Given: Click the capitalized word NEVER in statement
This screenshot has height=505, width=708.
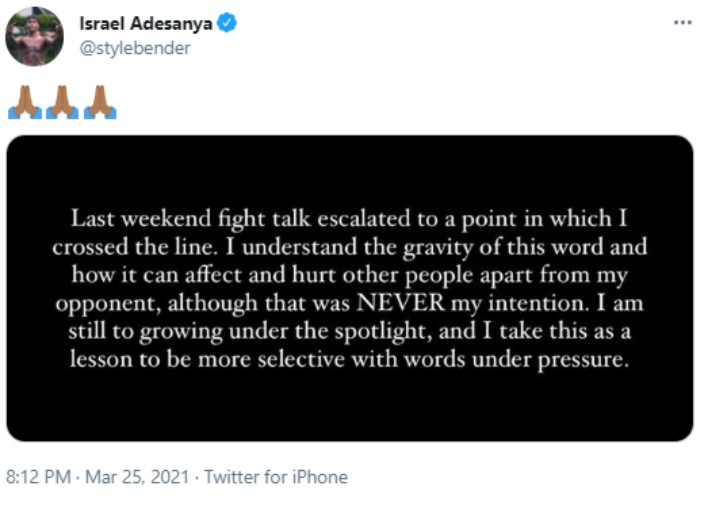Looking at the screenshot, I should (401, 303).
